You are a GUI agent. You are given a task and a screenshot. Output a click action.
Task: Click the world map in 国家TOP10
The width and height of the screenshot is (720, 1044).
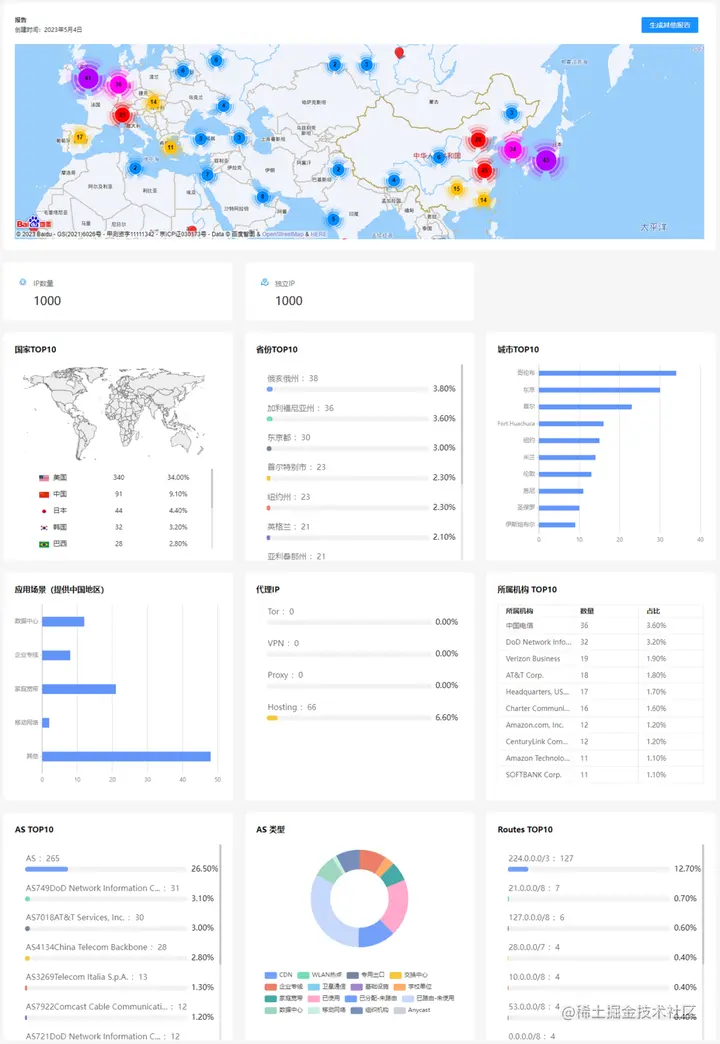[x=115, y=414]
